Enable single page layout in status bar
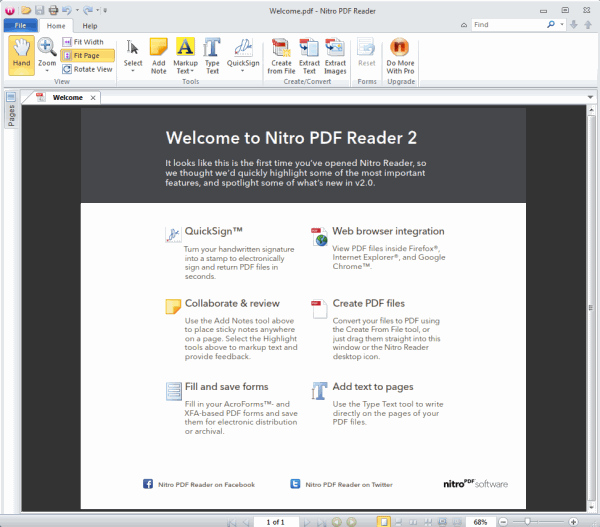The height and width of the screenshot is (527, 600). pos(383,521)
